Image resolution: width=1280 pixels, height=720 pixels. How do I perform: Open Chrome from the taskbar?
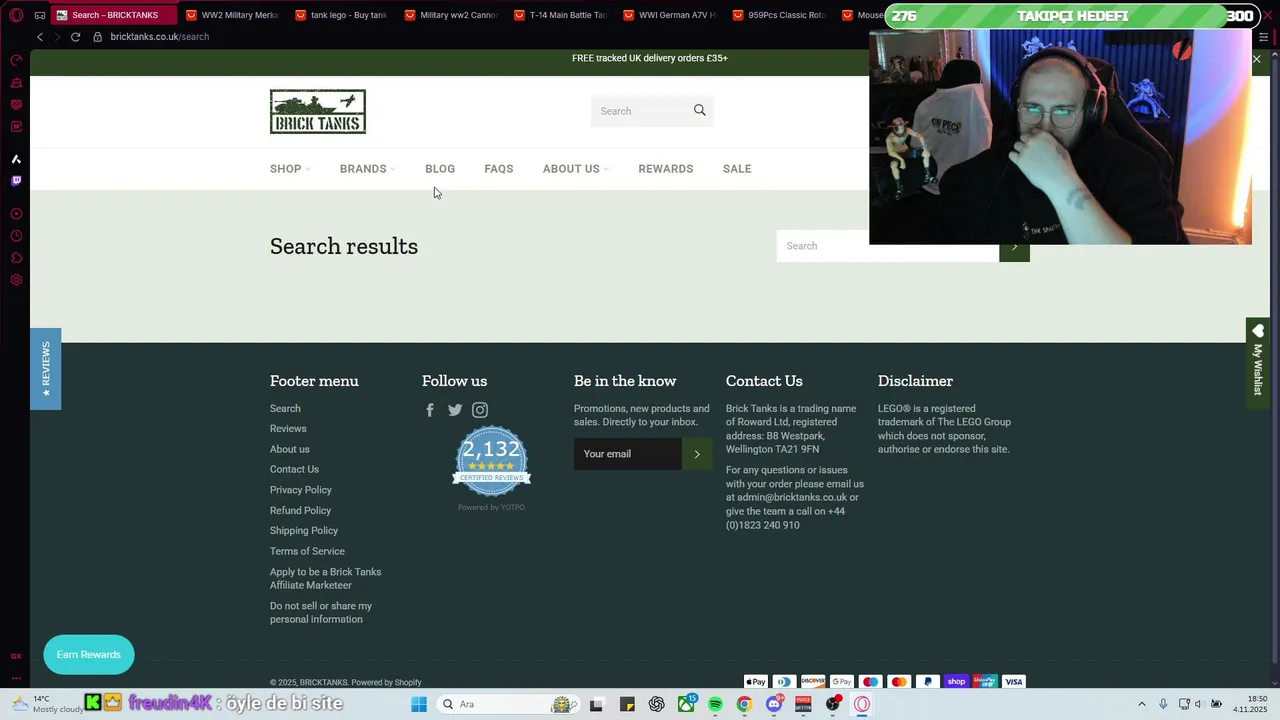click(744, 704)
